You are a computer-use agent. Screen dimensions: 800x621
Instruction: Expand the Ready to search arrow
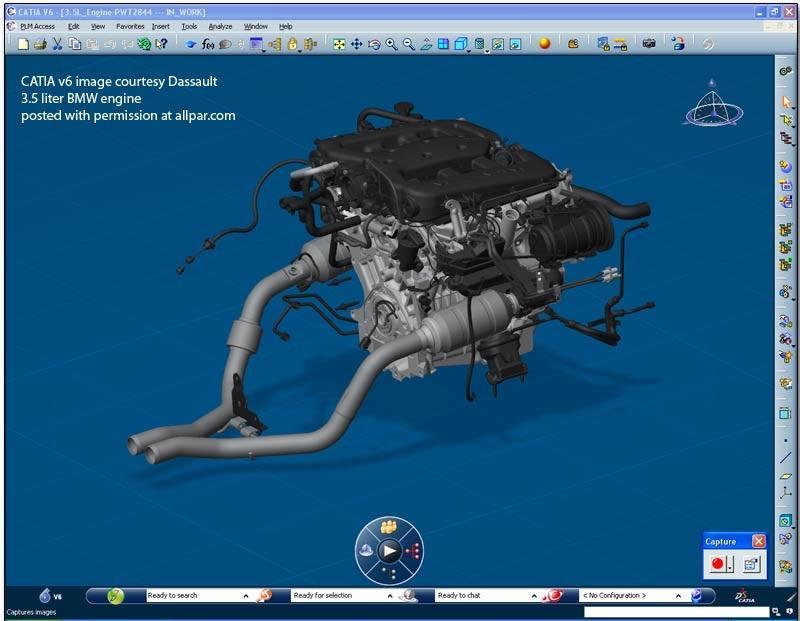point(246,596)
